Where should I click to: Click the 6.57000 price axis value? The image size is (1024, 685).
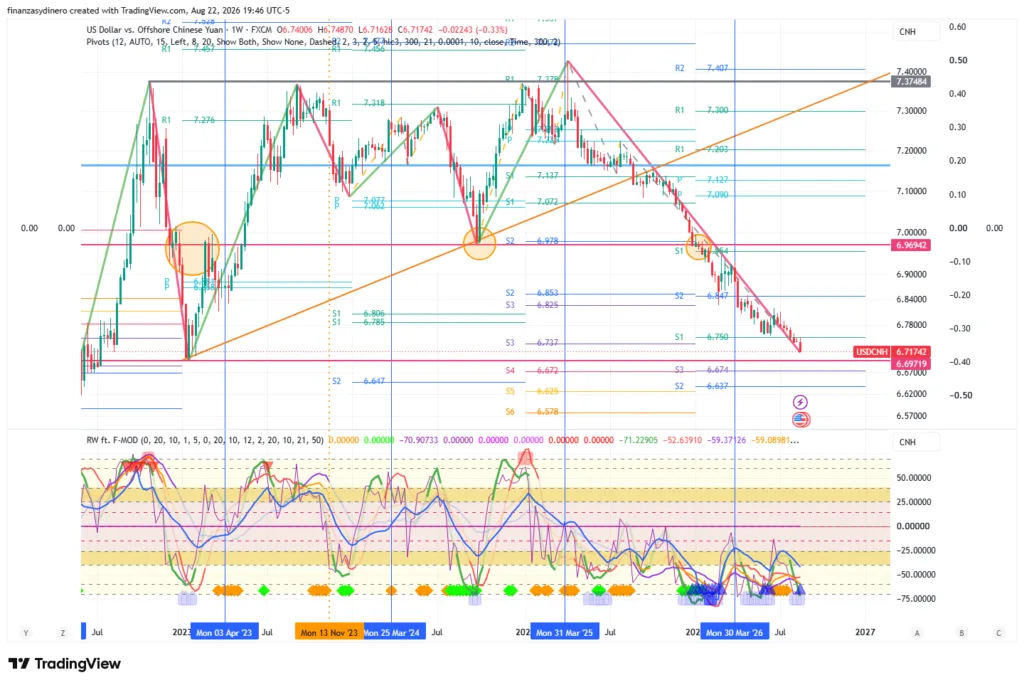tap(912, 416)
